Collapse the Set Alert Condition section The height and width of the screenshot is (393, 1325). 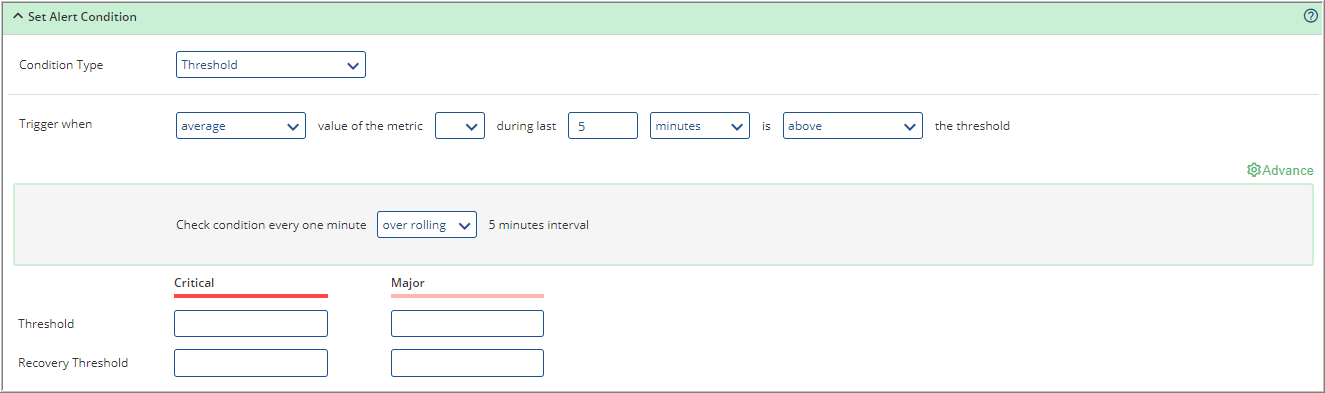[18, 17]
